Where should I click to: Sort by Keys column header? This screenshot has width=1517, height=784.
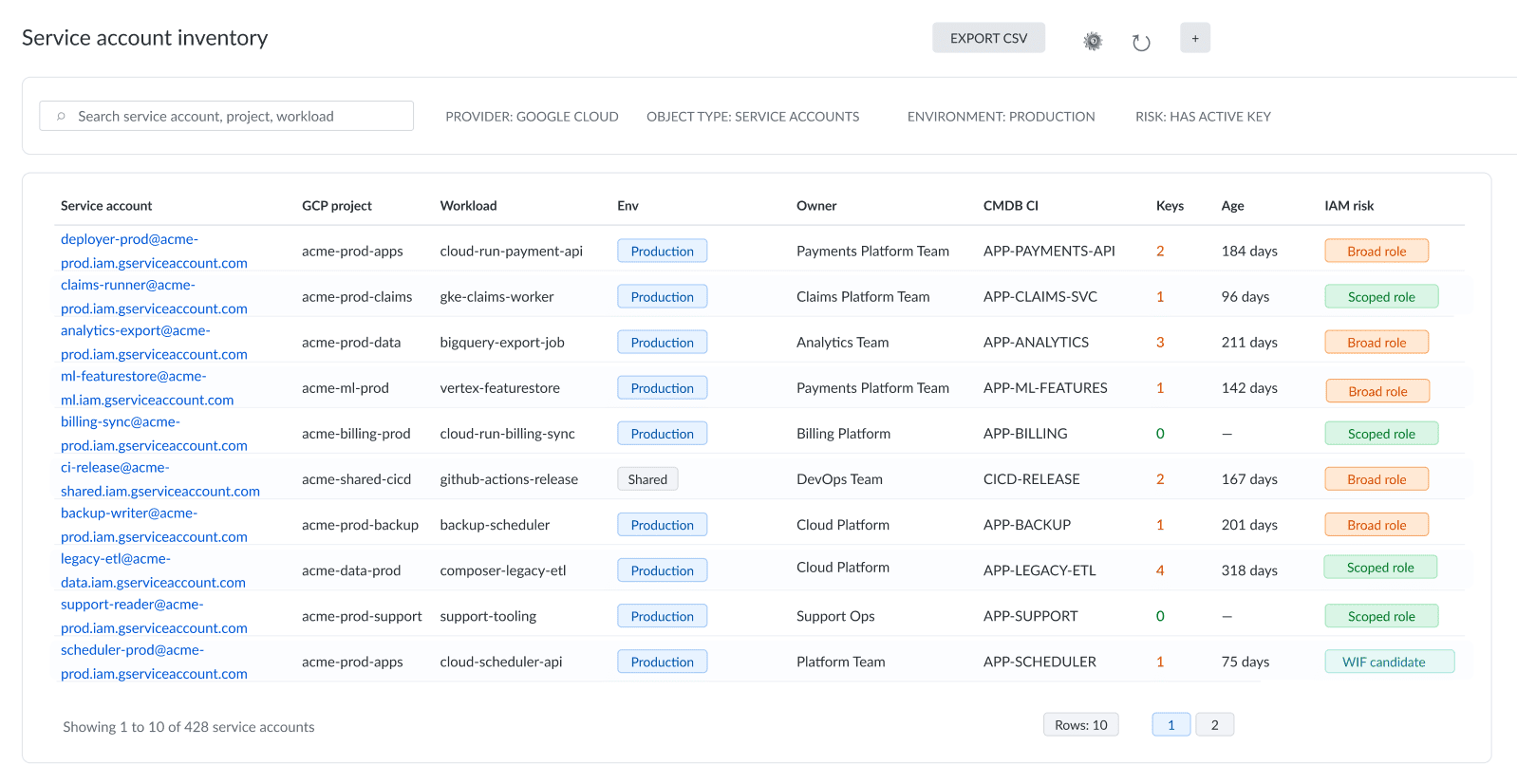tap(1170, 206)
